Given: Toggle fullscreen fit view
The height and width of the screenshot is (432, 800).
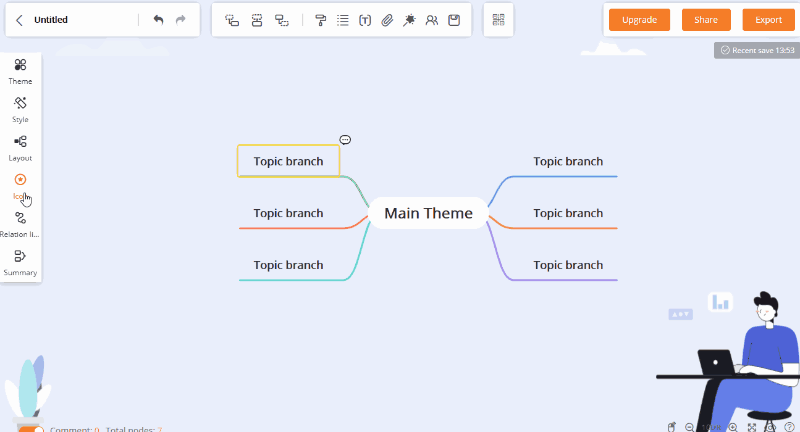Looking at the screenshot, I should pyautogui.click(x=751, y=427).
